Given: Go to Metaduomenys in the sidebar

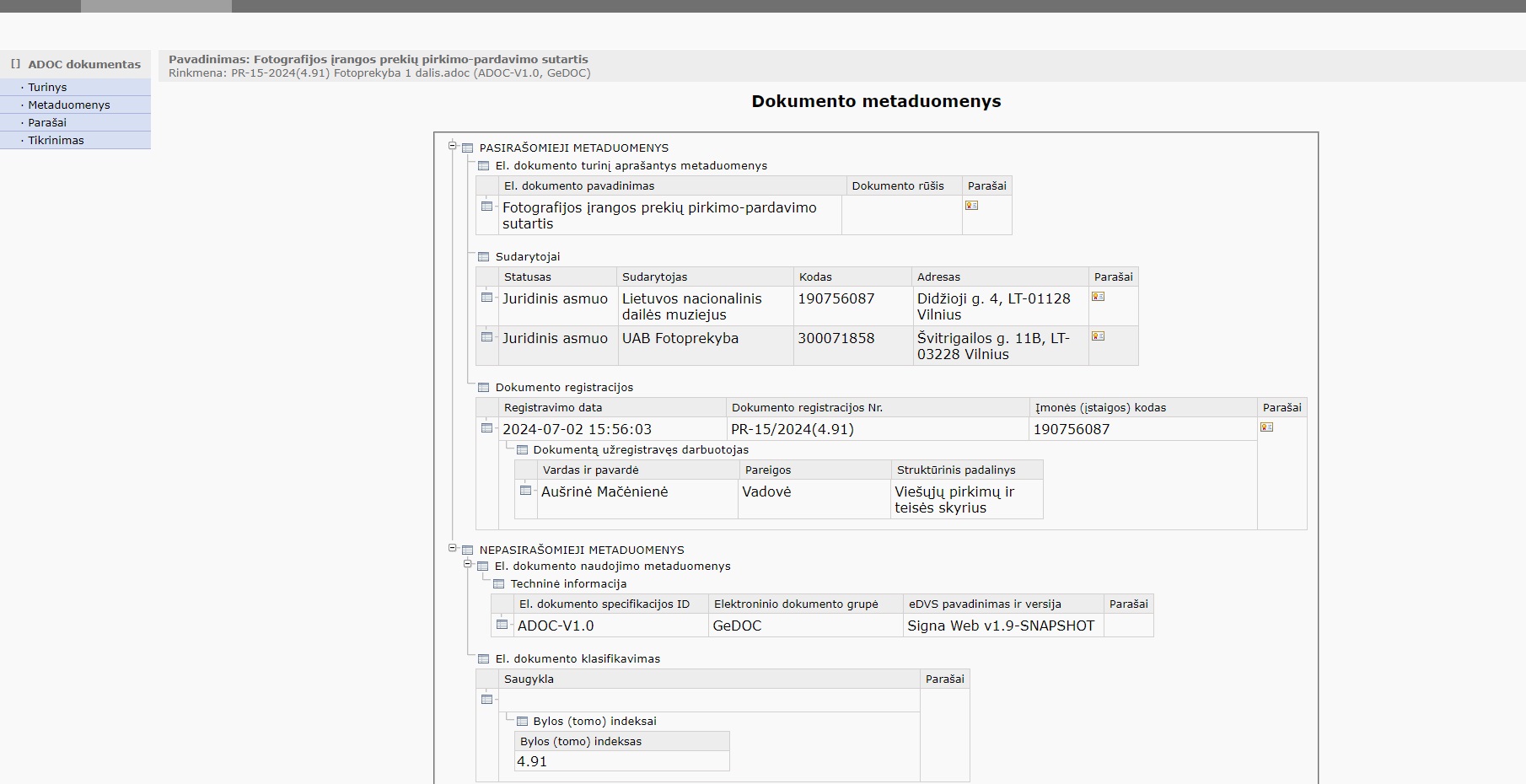Looking at the screenshot, I should coord(69,105).
